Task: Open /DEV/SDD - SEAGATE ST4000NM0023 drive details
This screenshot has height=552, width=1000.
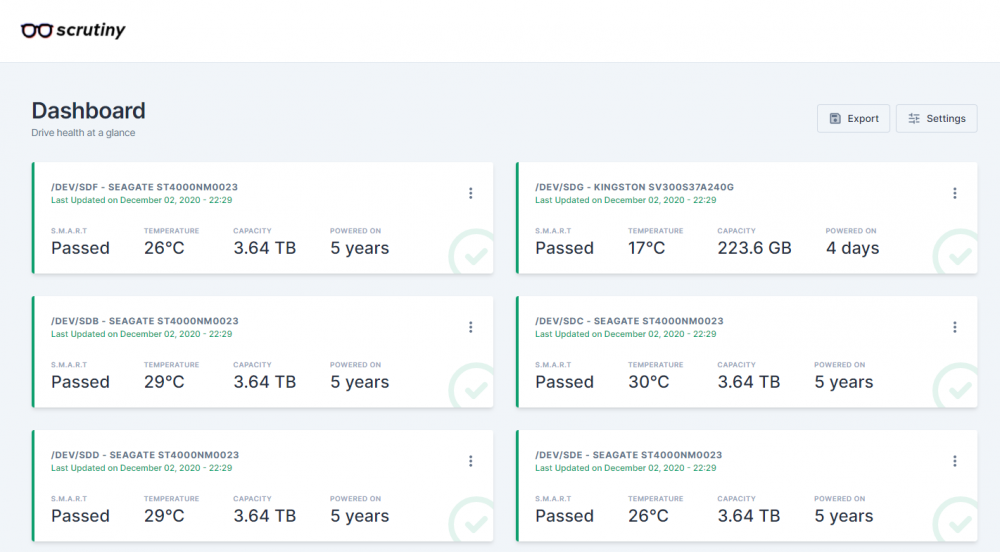Action: coord(145,454)
